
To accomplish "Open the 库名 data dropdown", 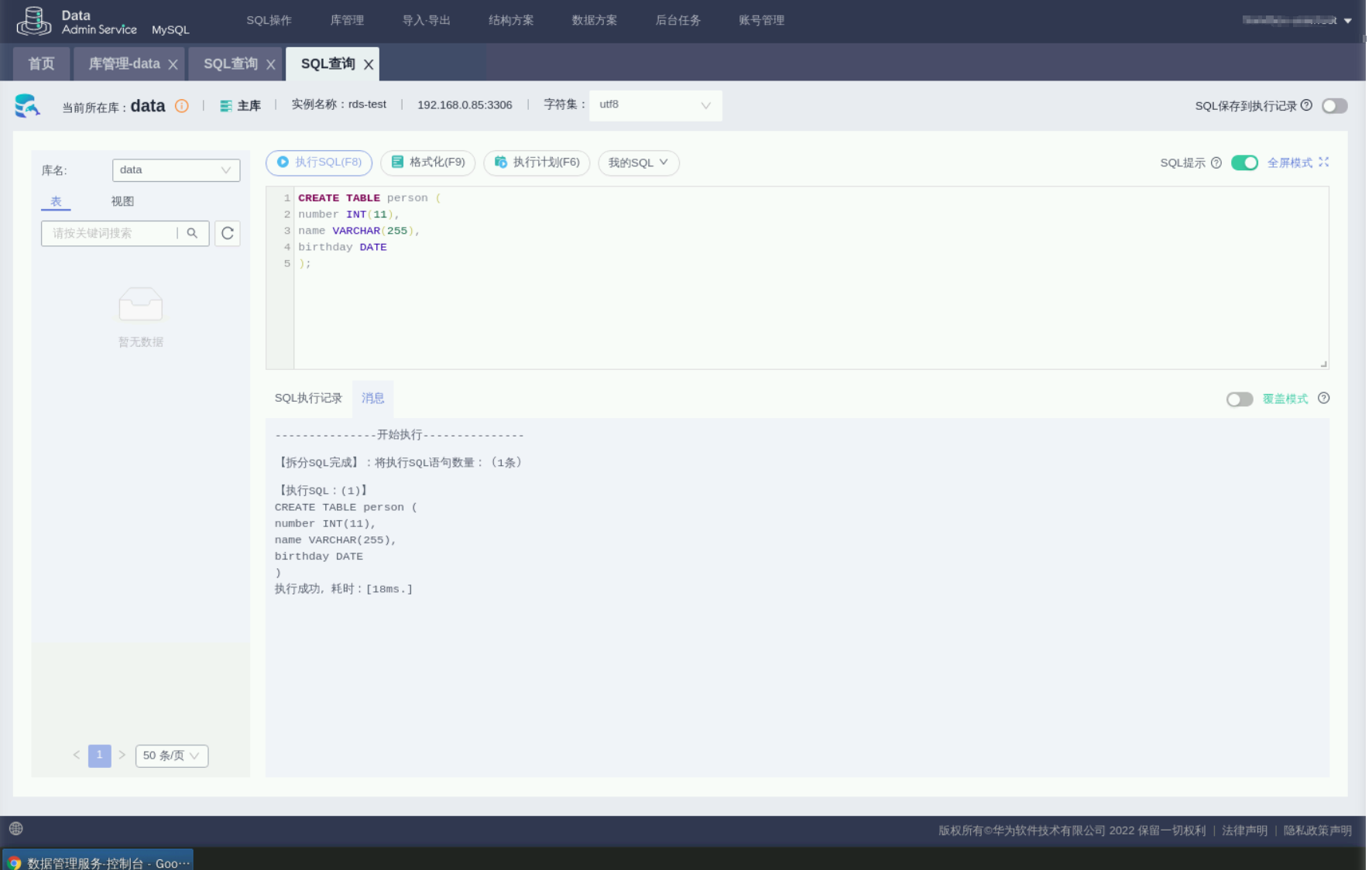I will coord(176,170).
